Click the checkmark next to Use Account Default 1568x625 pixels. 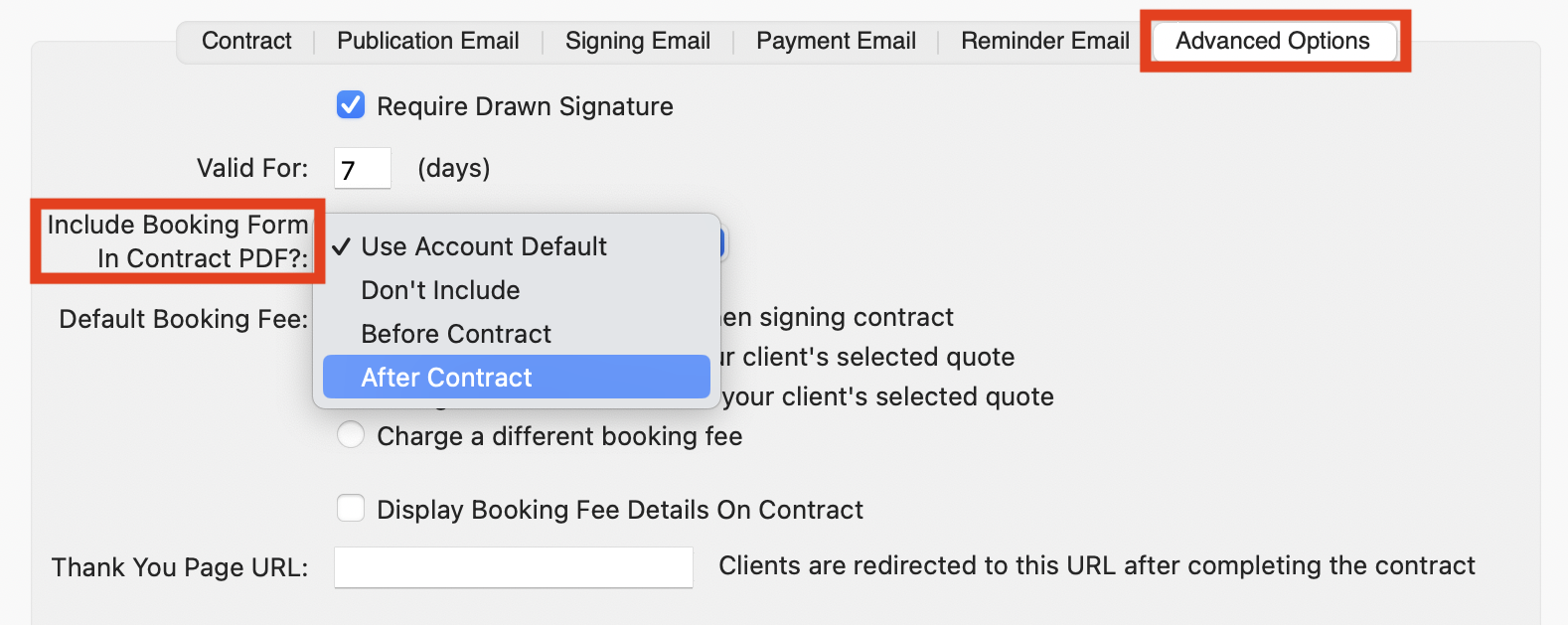(342, 246)
